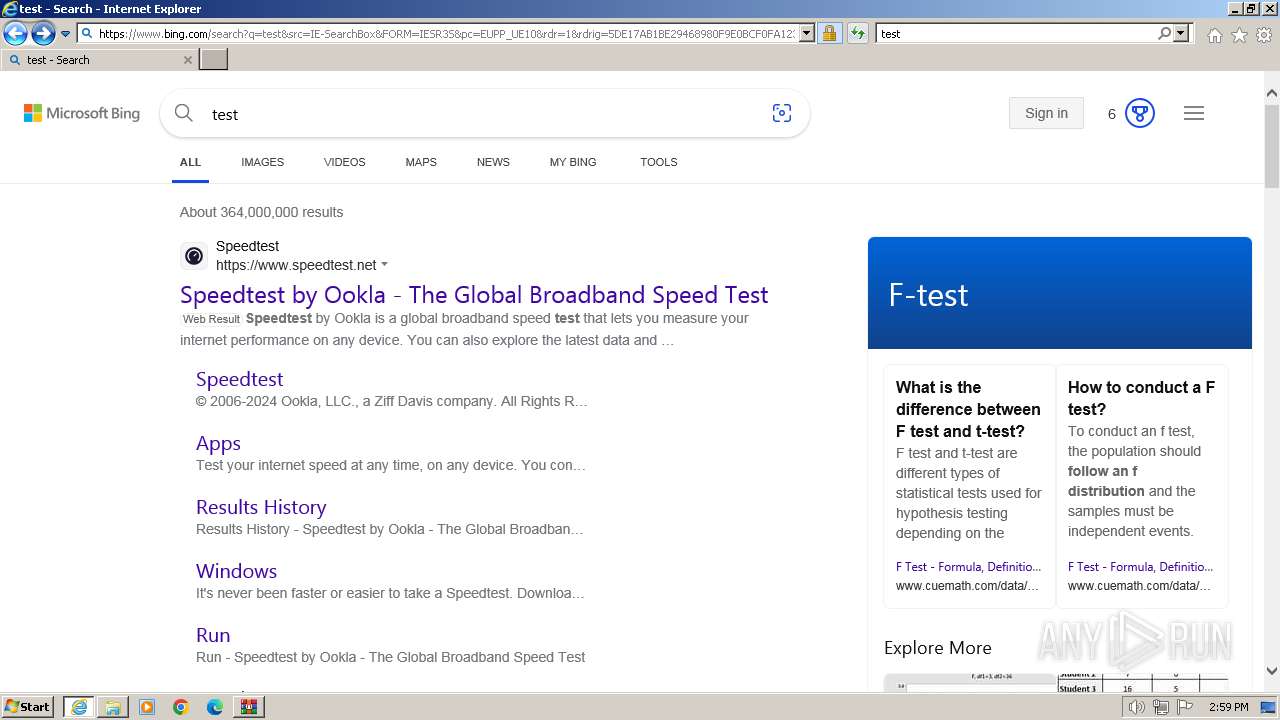
Task: Focus the Bing search box containing 'test'
Action: (485, 114)
